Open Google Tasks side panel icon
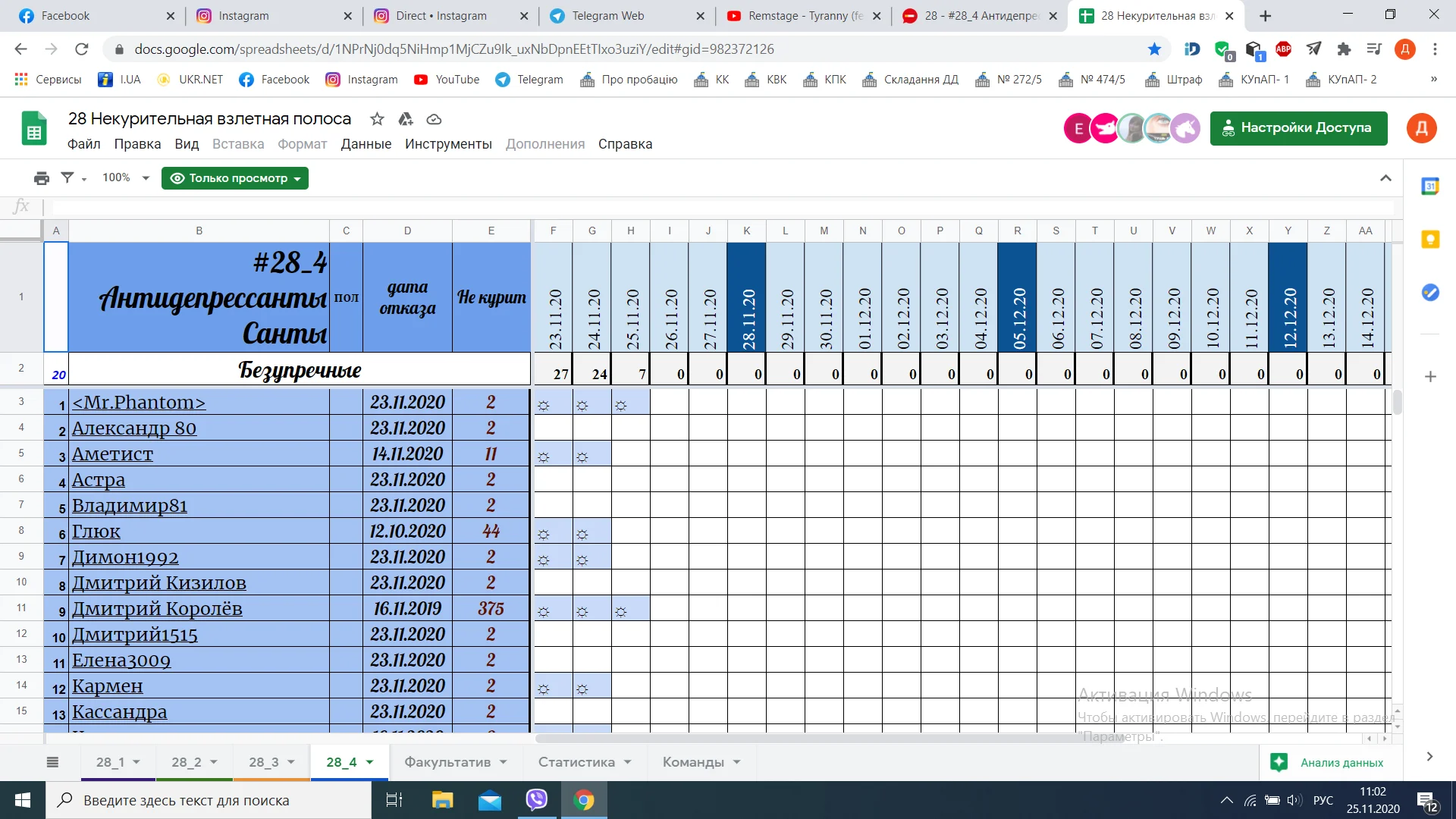This screenshot has width=1456, height=819. tap(1429, 292)
